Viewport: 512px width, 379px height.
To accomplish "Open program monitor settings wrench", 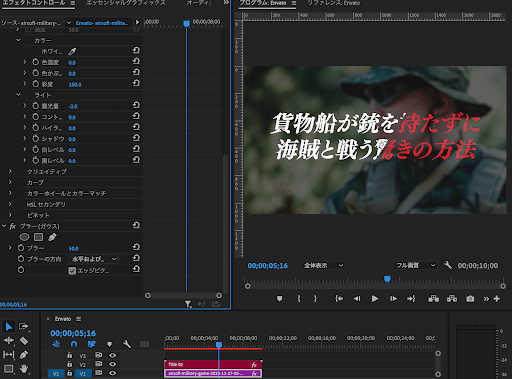I will 448,265.
